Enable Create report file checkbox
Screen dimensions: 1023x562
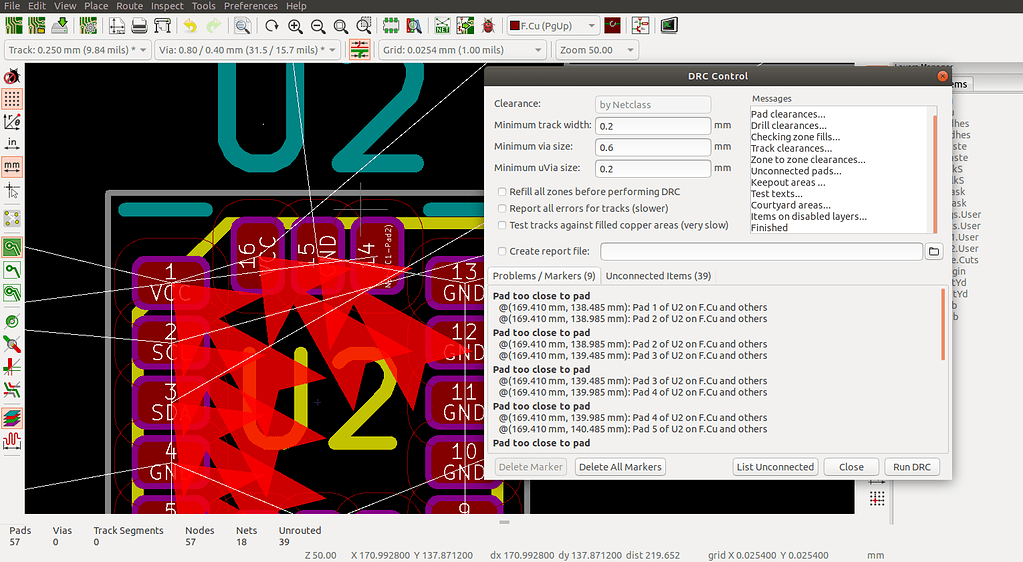click(502, 251)
